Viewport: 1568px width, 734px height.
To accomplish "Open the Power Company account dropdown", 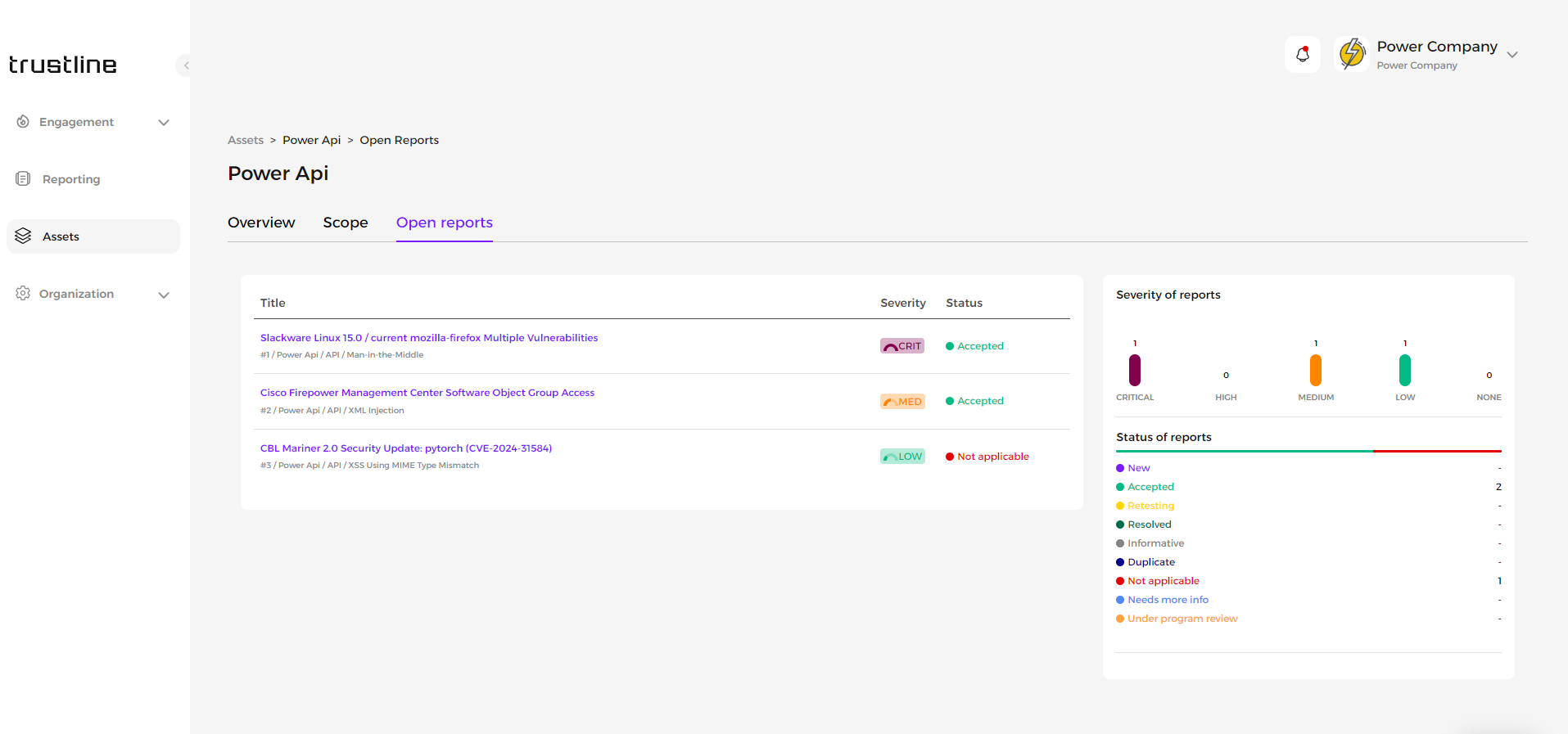I will click(1512, 55).
